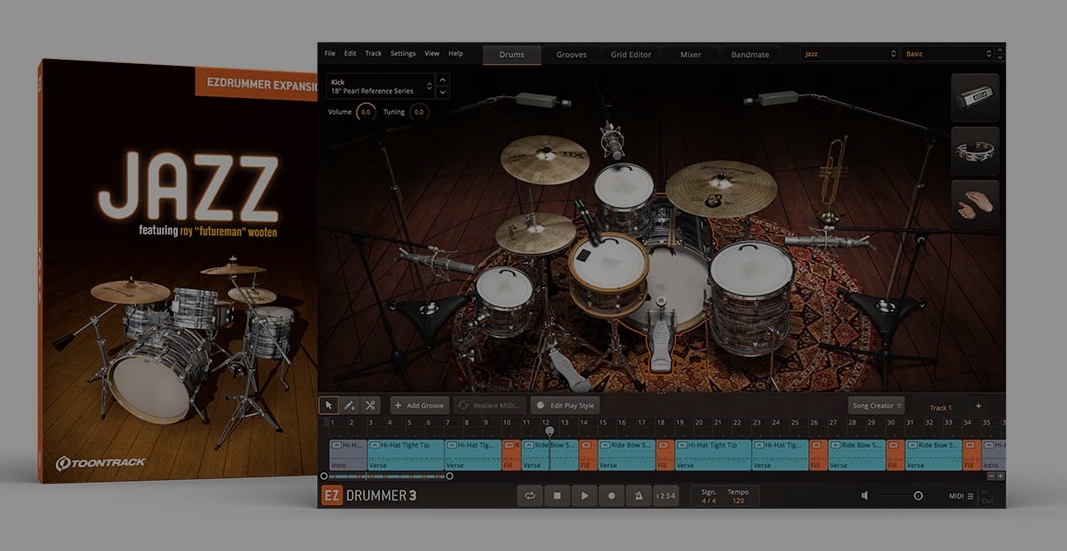Viewport: 1067px width, 551px height.
Task: Step to previous kick instrument arrow
Action: click(x=443, y=80)
